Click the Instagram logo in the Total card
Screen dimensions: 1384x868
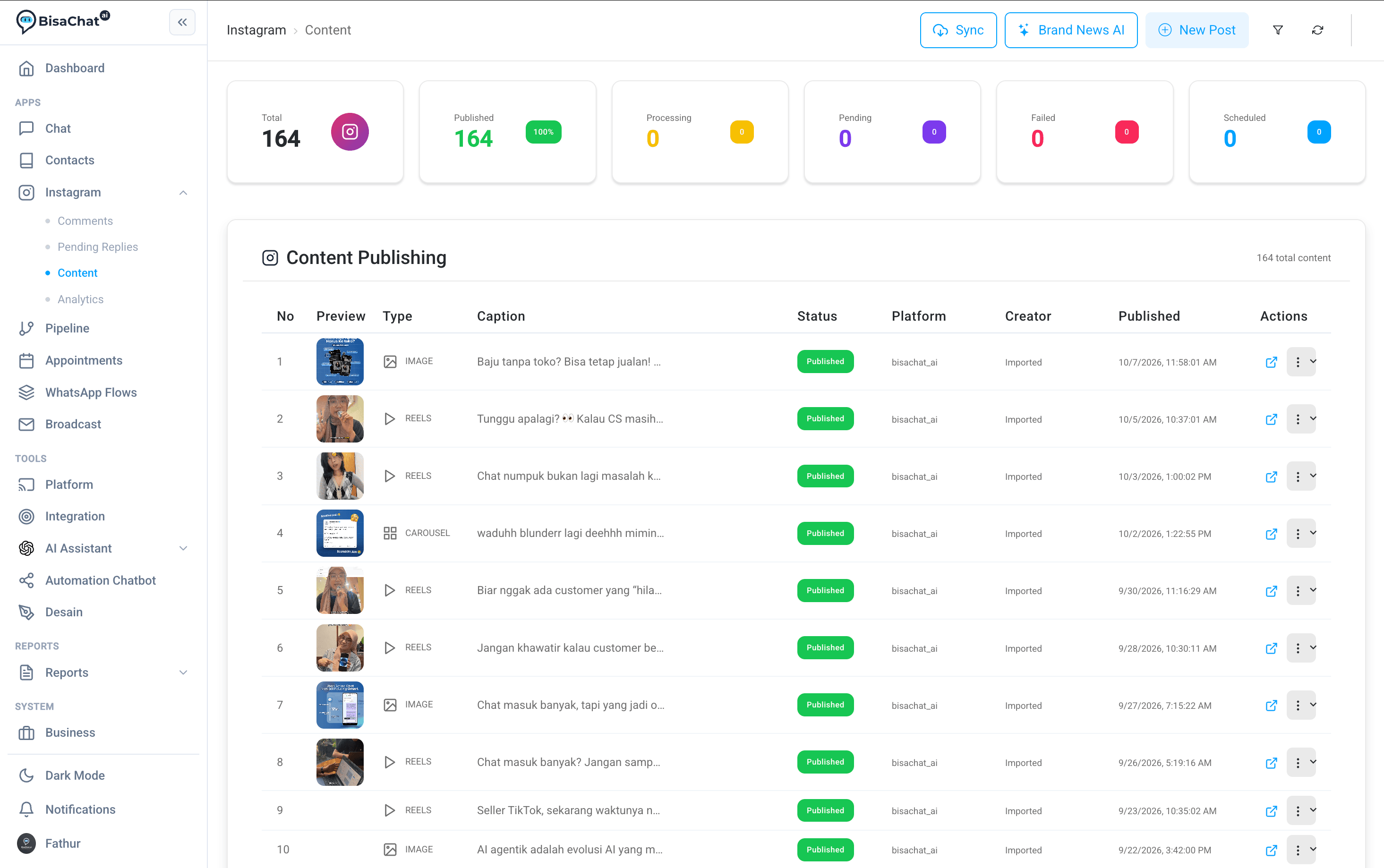[x=350, y=132]
